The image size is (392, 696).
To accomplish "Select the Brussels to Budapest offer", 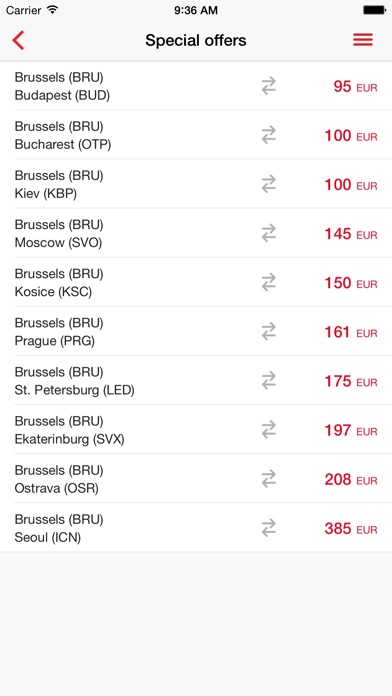I will pyautogui.click(x=196, y=86).
